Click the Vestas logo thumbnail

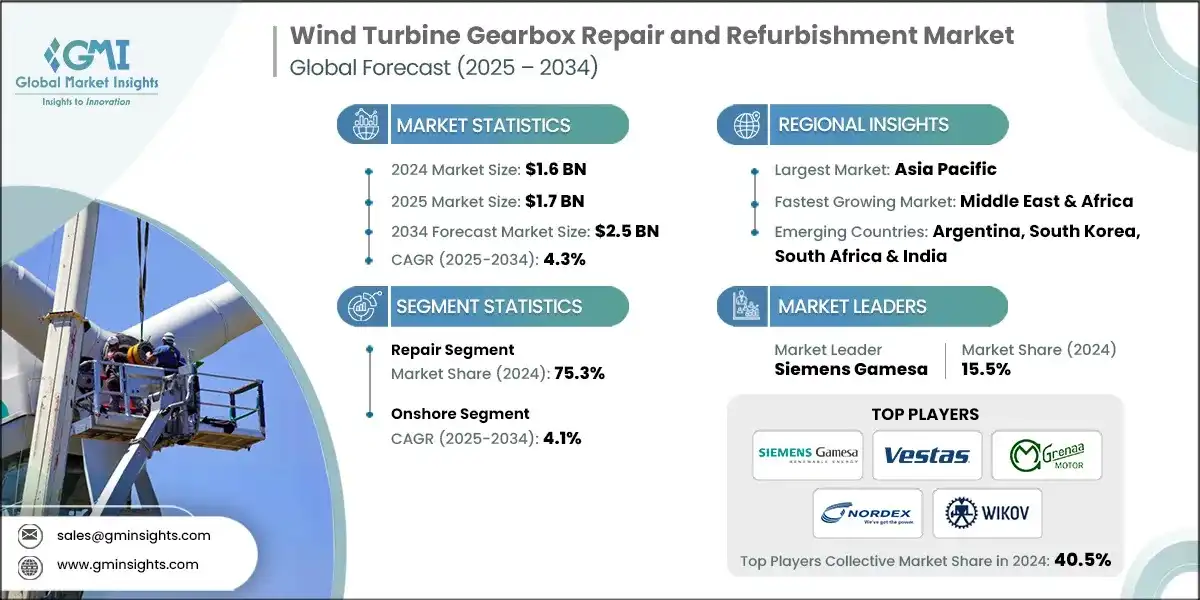(926, 455)
